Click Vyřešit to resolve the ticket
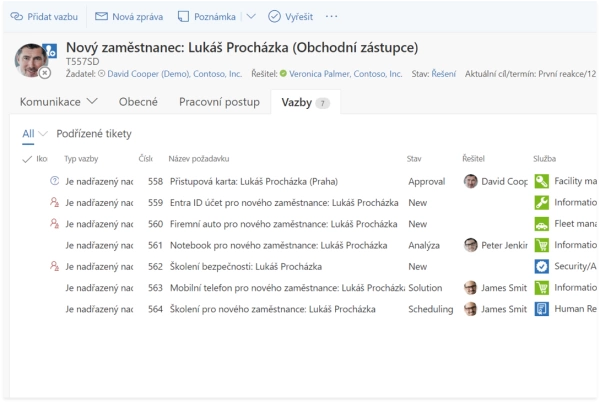 click(290, 16)
